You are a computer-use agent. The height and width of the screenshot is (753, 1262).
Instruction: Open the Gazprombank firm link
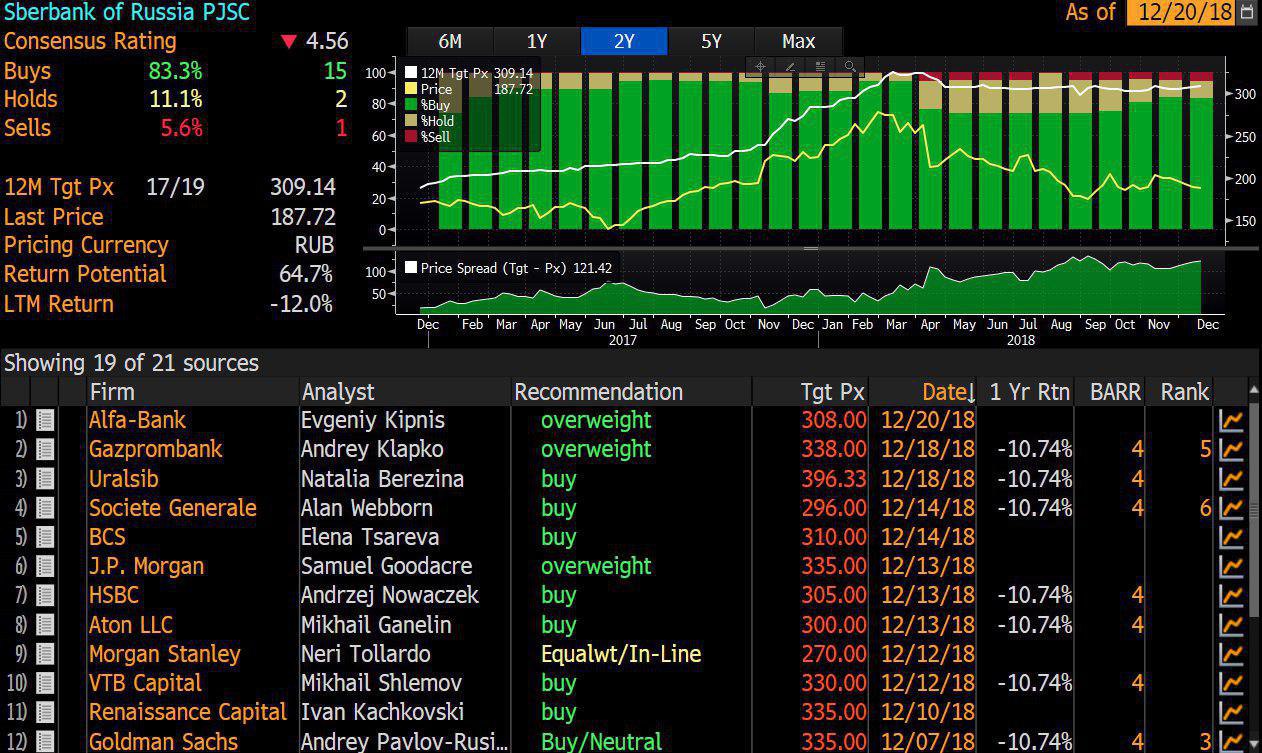tap(155, 450)
